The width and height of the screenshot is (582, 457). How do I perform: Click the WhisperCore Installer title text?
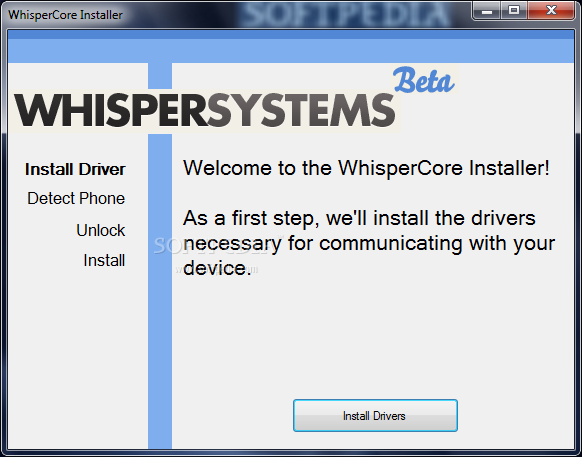click(x=65, y=15)
